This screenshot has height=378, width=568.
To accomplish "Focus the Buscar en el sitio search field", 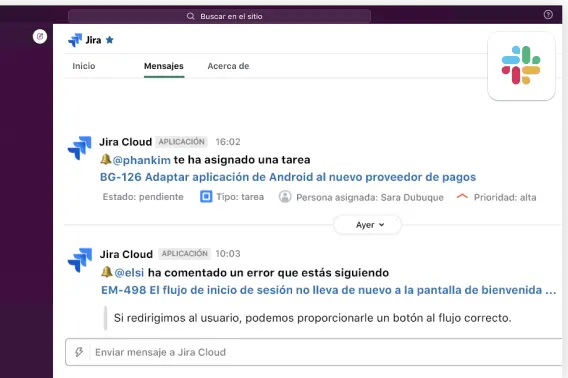I will [x=220, y=16].
